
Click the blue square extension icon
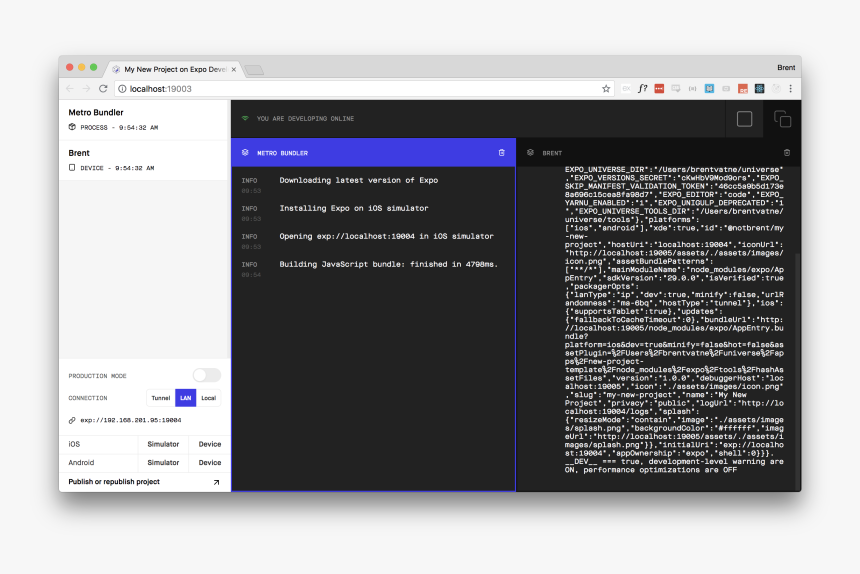(x=709, y=89)
